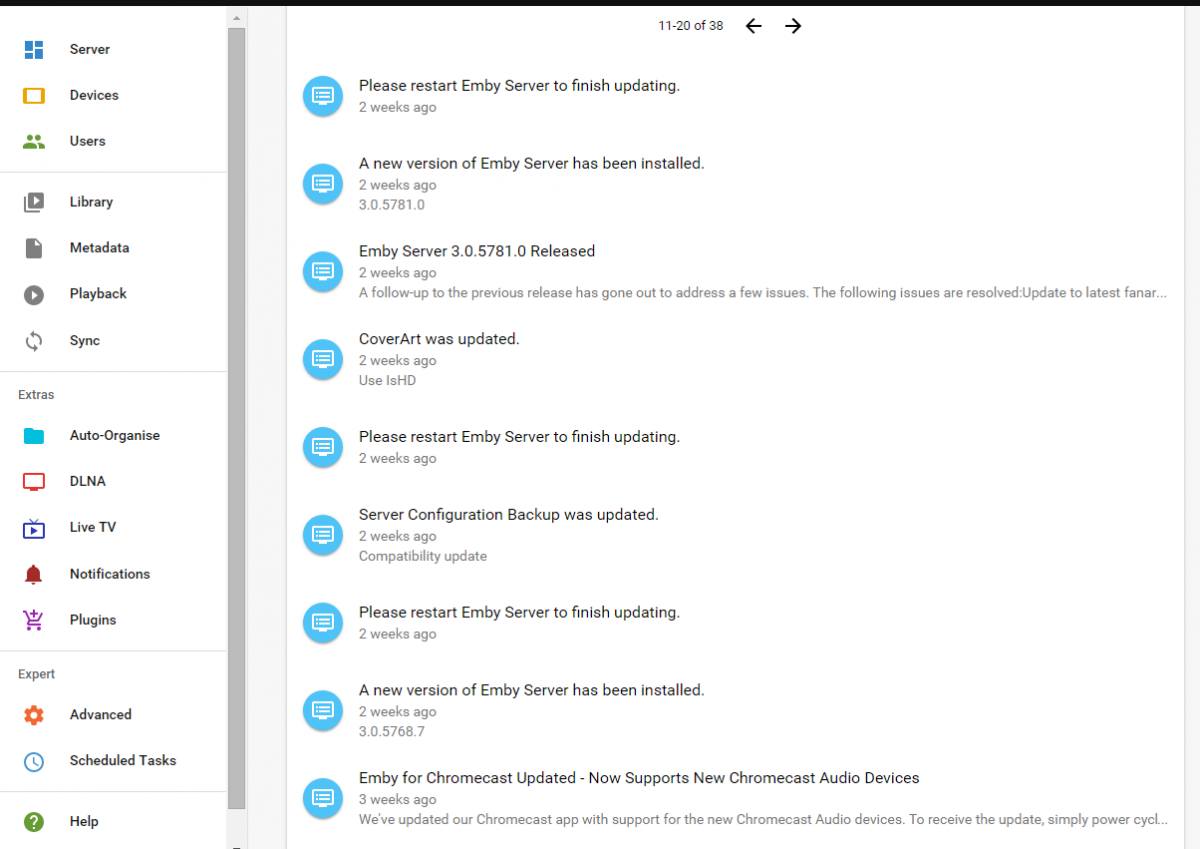The image size is (1200, 849).
Task: Click the Metadata document icon
Action: [x=34, y=248]
